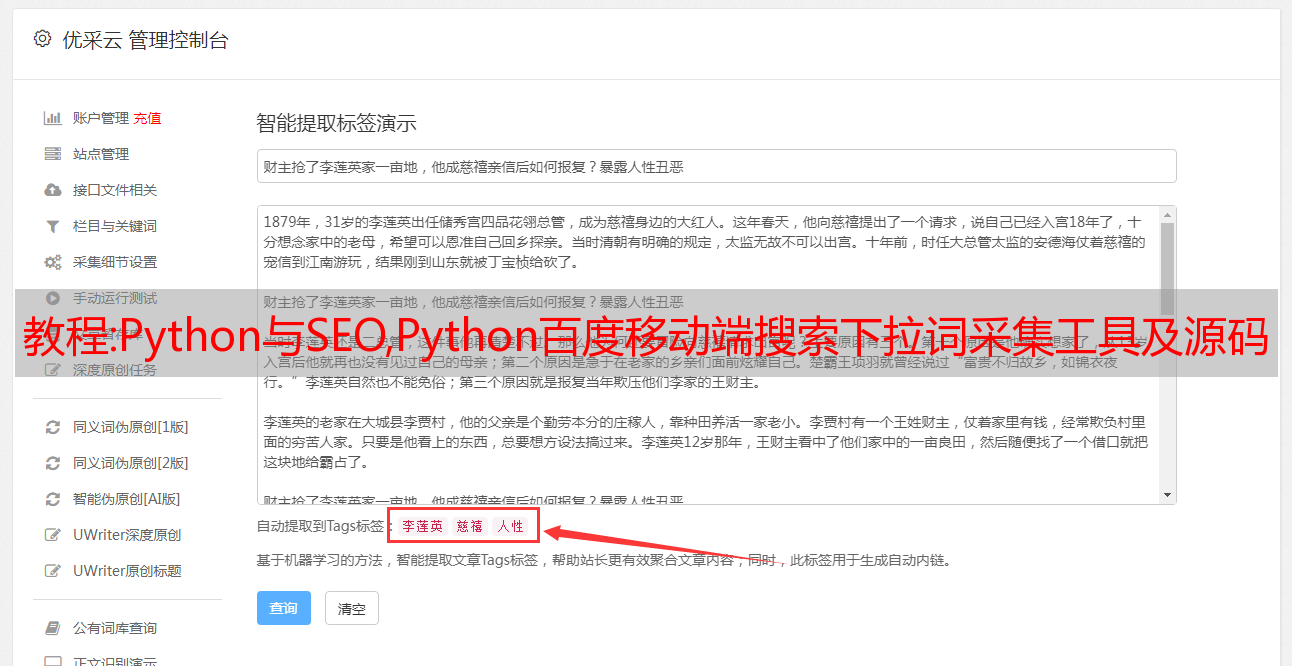Click the 人性 tag
Image resolution: width=1292 pixels, height=666 pixels.
511,526
